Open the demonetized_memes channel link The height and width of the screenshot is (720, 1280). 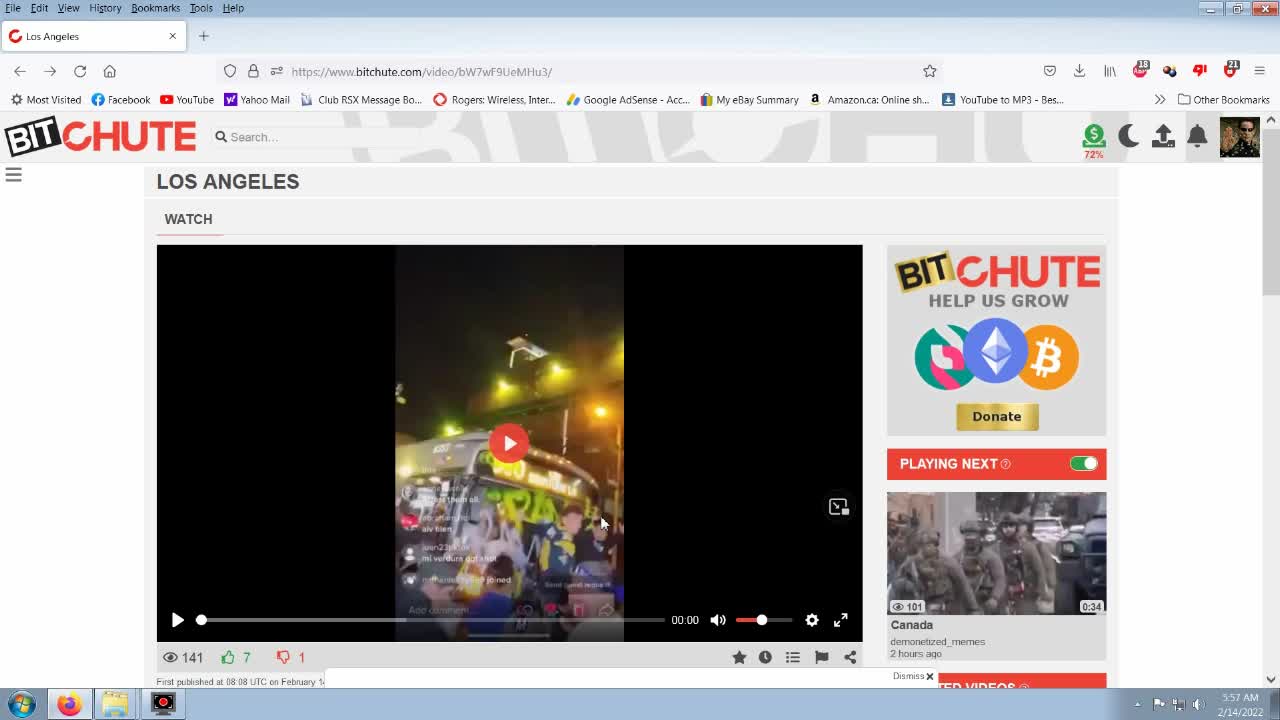(x=938, y=641)
